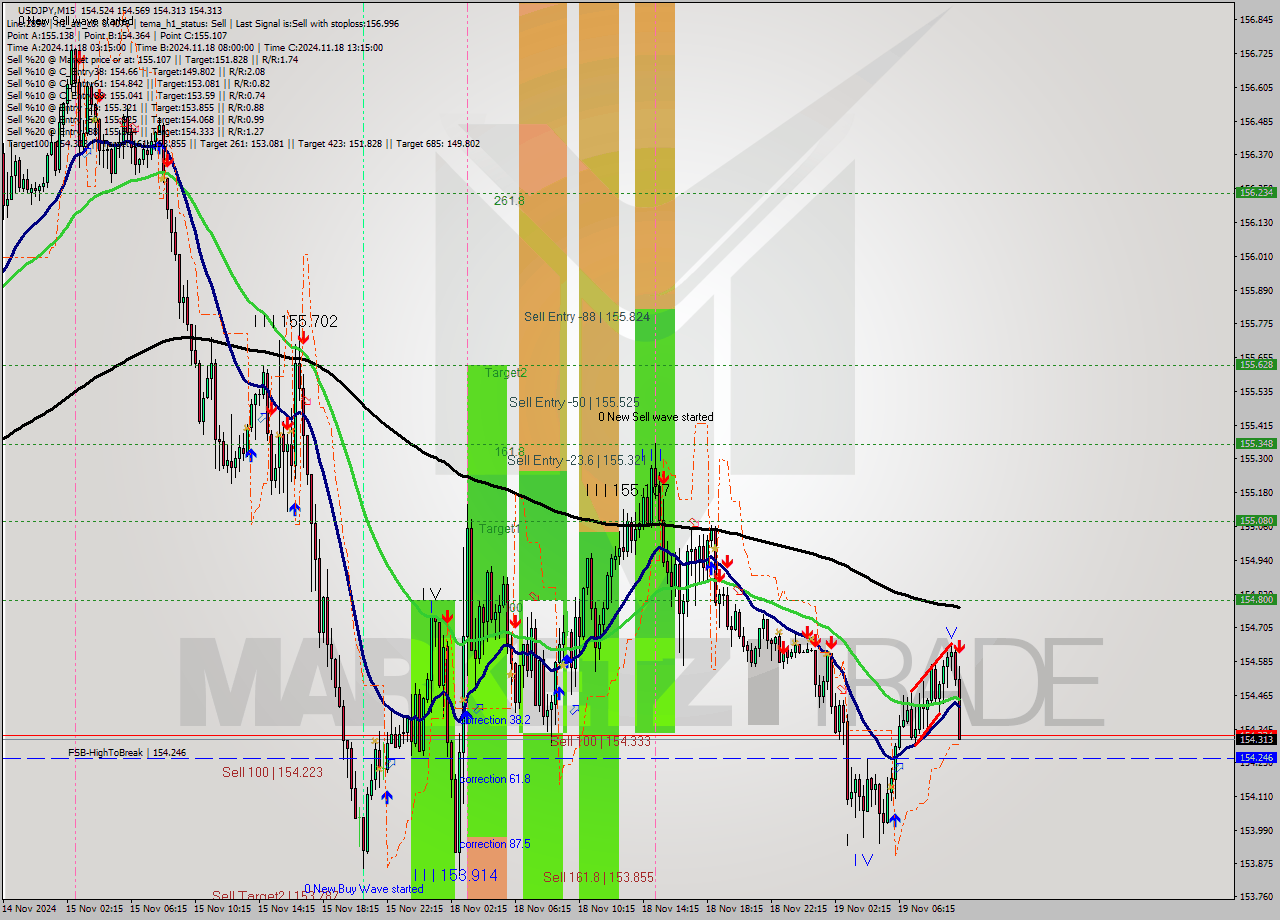Click the 'Target 685: 149.802' info text
The image size is (1280, 920).
pos(438,143)
